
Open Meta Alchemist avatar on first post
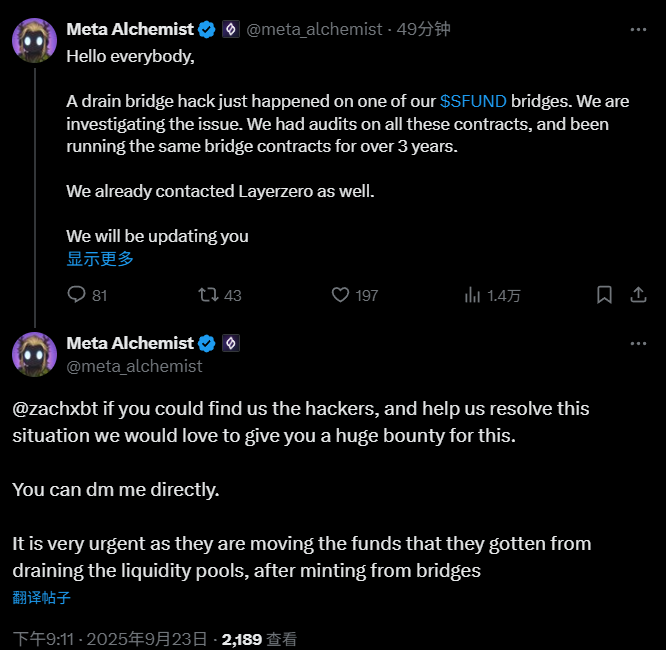pos(34,41)
